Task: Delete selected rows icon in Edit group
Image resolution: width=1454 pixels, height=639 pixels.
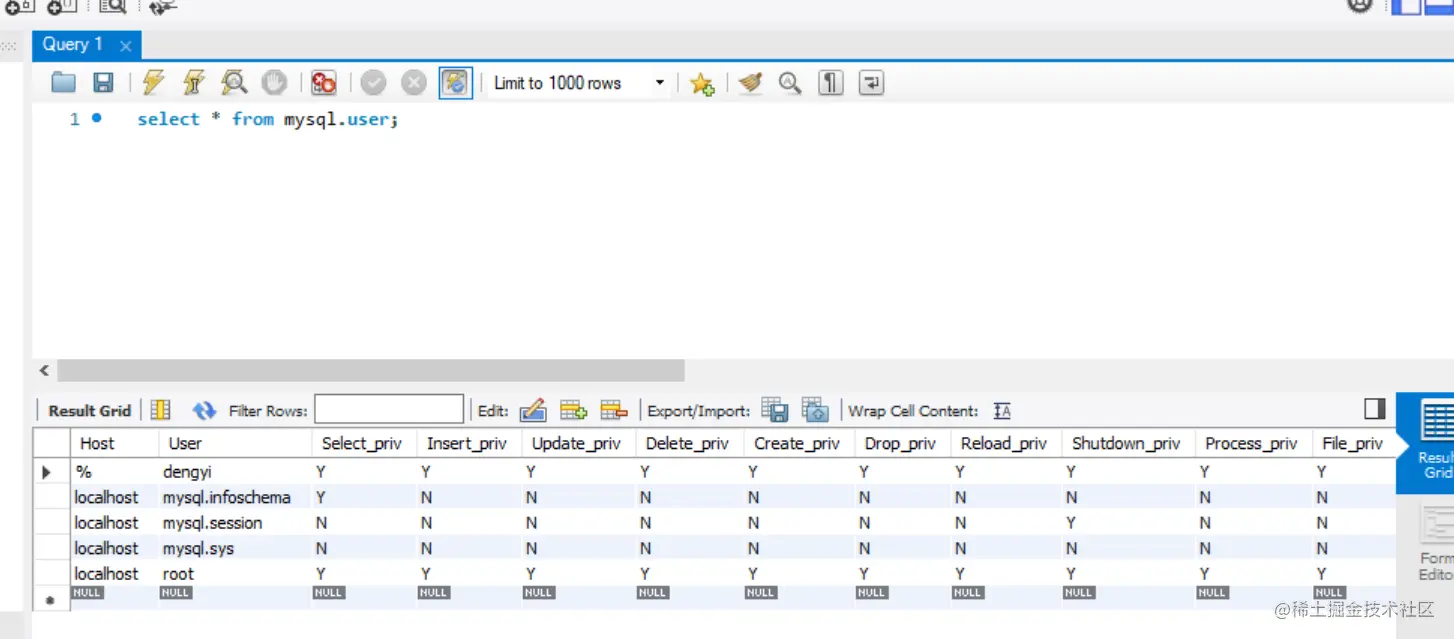Action: click(x=613, y=409)
